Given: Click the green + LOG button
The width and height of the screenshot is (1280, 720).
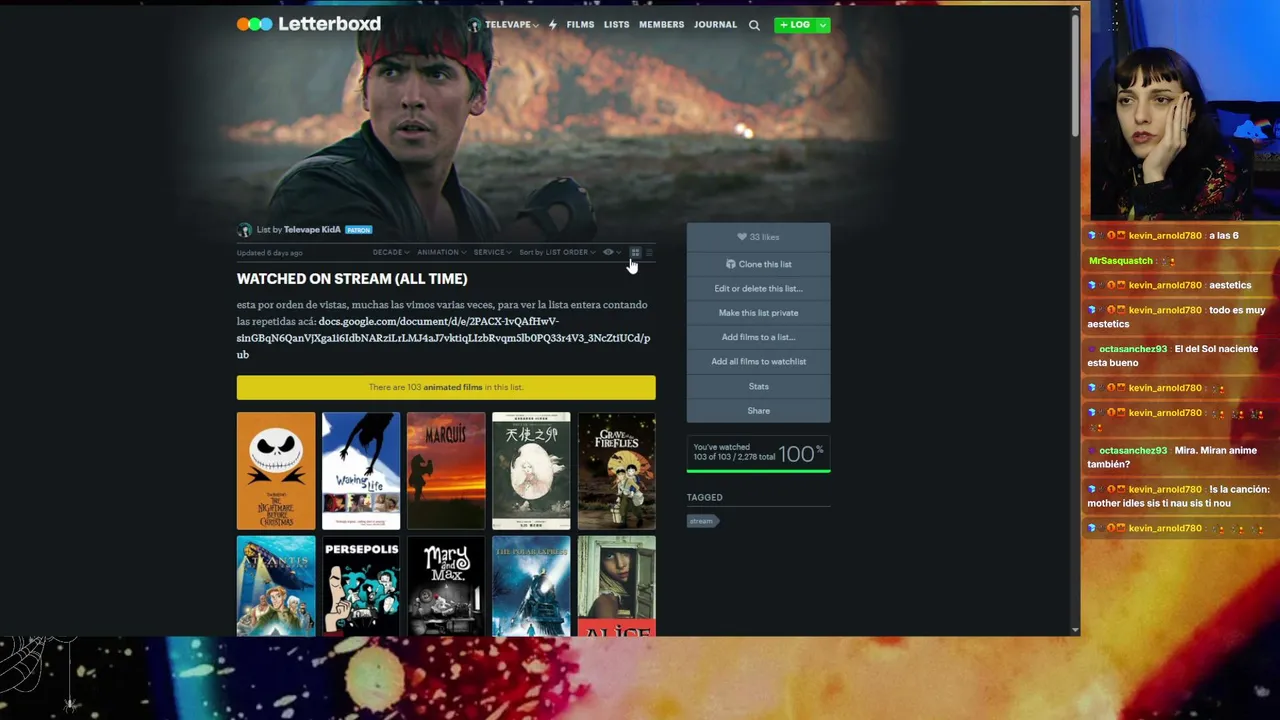Looking at the screenshot, I should (795, 25).
